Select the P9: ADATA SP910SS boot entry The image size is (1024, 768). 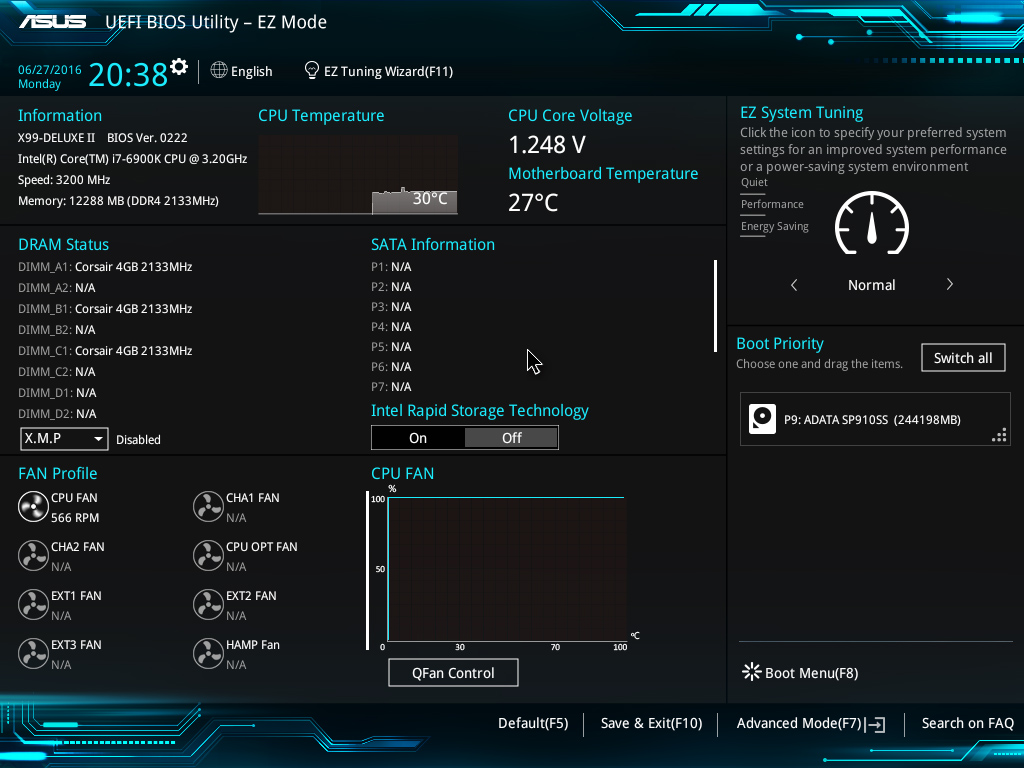875,419
